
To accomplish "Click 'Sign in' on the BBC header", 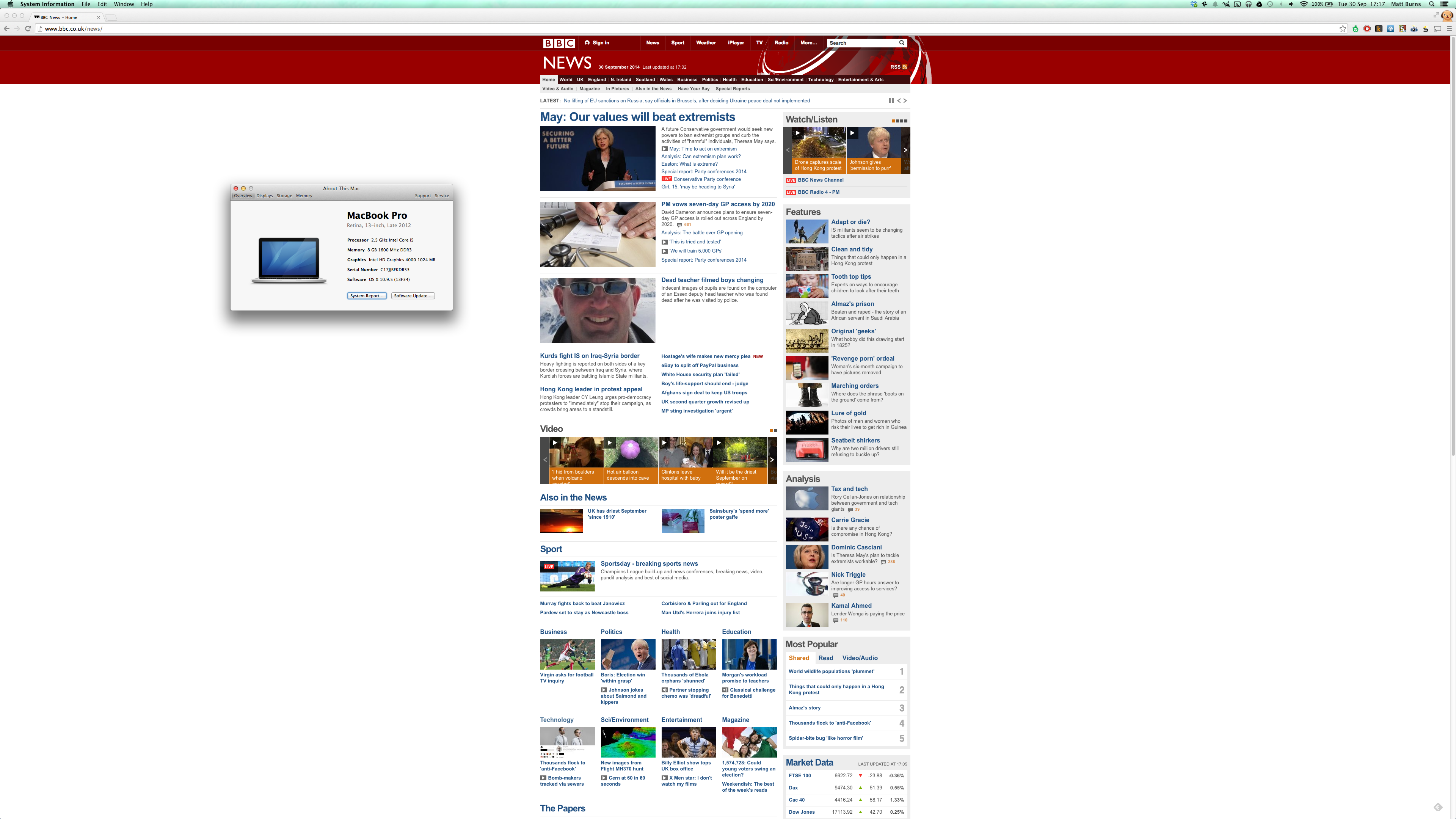I will (597, 42).
